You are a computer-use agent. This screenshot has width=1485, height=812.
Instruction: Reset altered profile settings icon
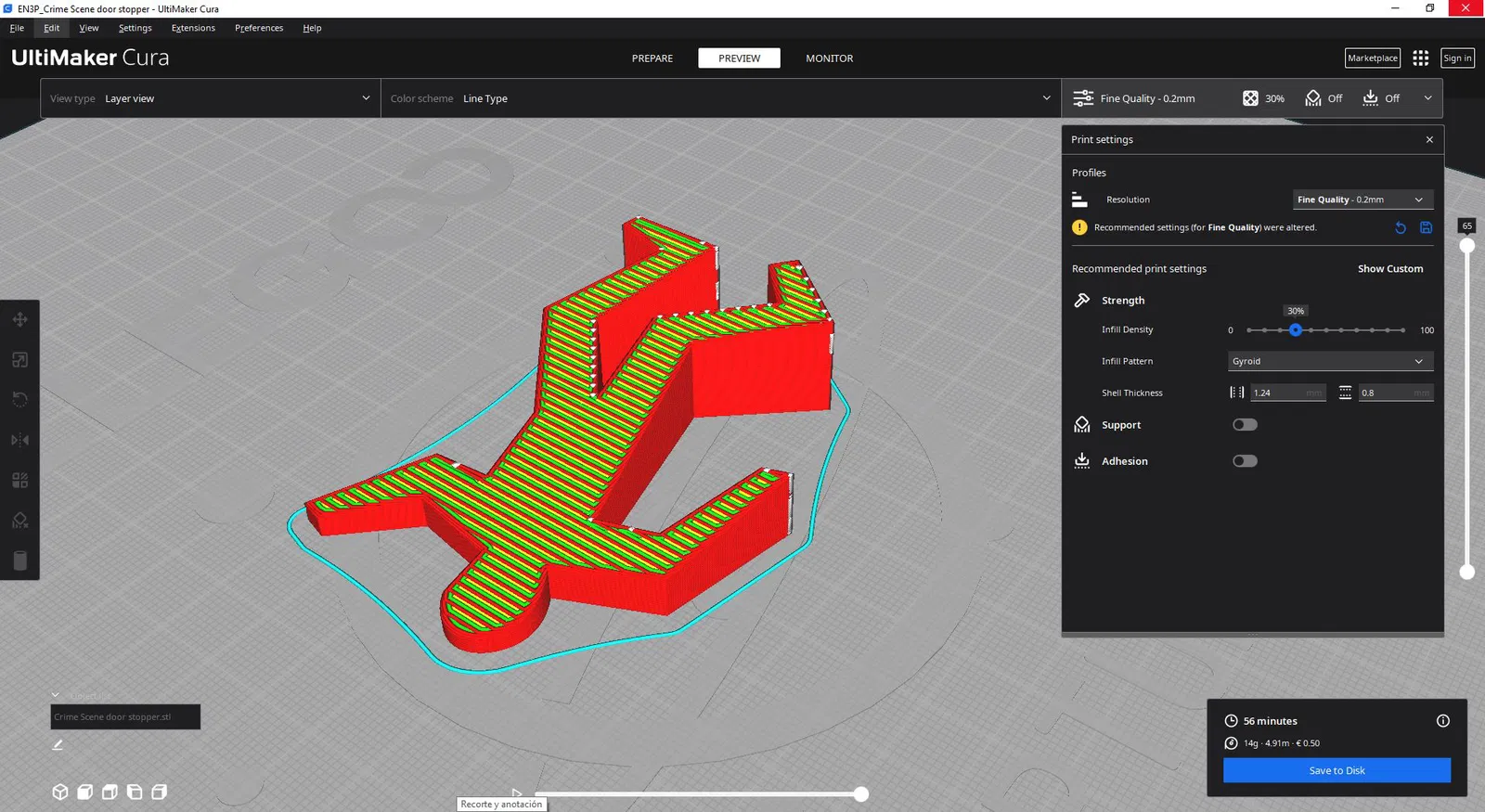(1401, 227)
